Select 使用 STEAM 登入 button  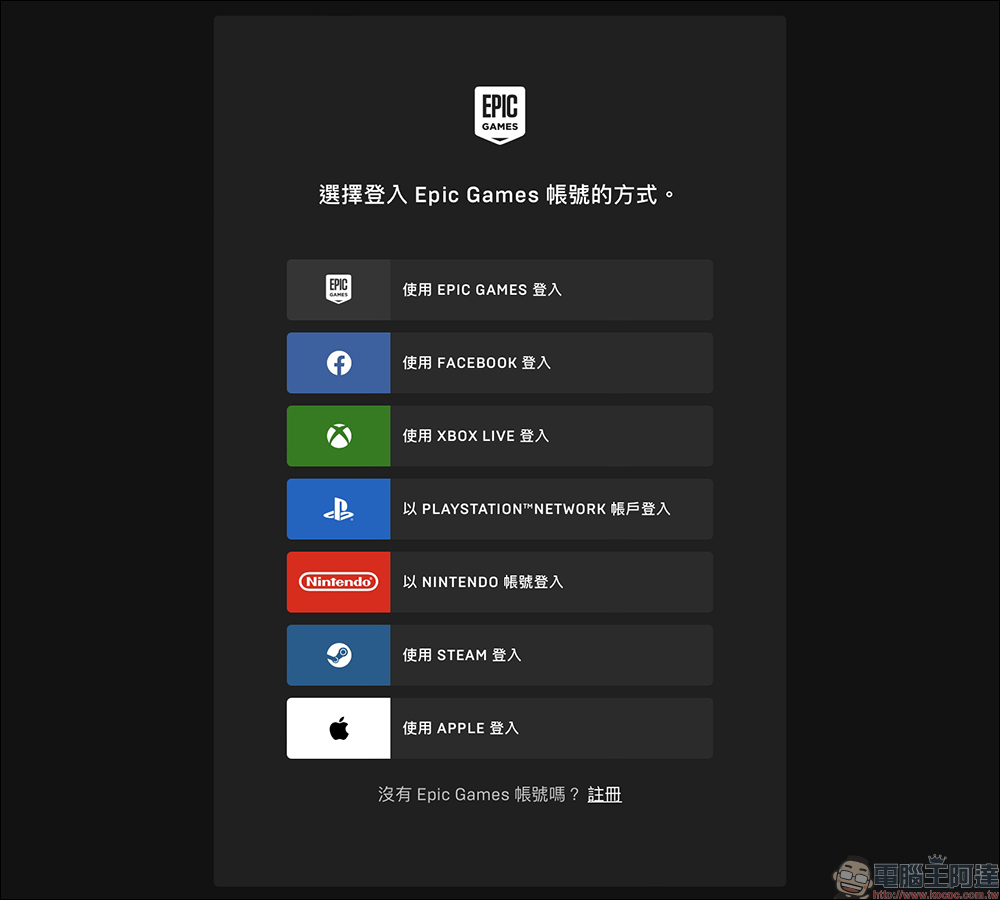(500, 655)
